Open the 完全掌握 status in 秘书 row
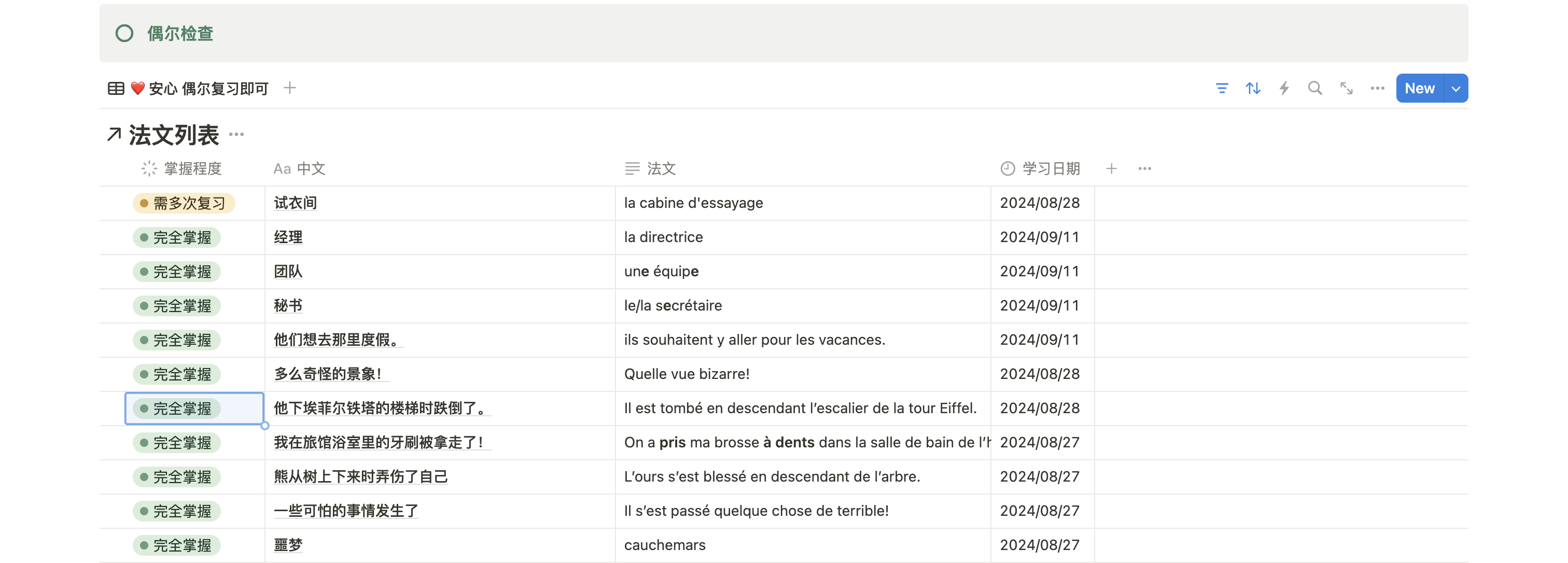This screenshot has width=1568, height=563. (176, 305)
